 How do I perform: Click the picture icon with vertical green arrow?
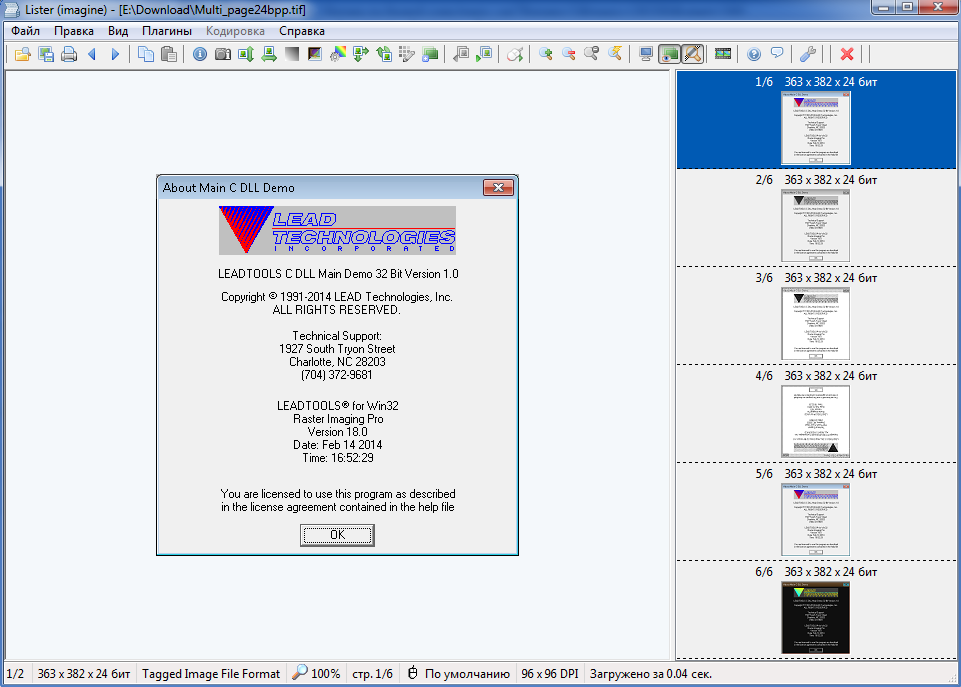[x=246, y=55]
